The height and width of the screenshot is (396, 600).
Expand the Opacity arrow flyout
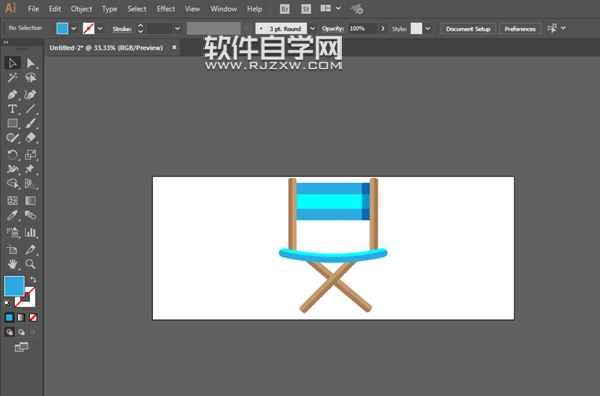pos(382,28)
